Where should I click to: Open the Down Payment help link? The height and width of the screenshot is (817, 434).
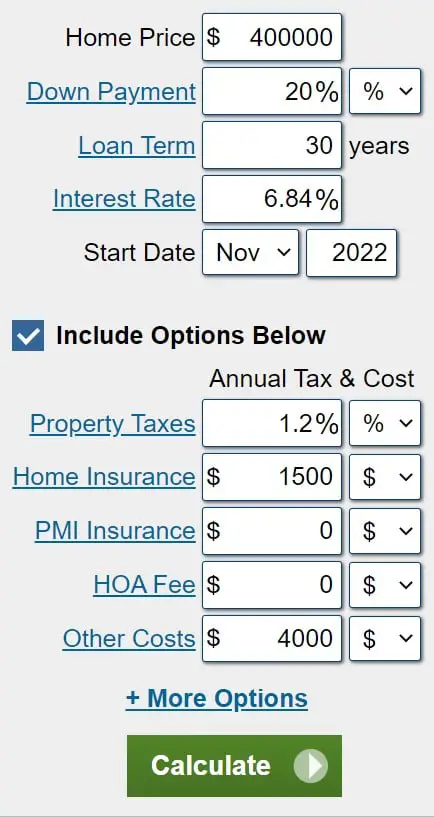pos(111,92)
